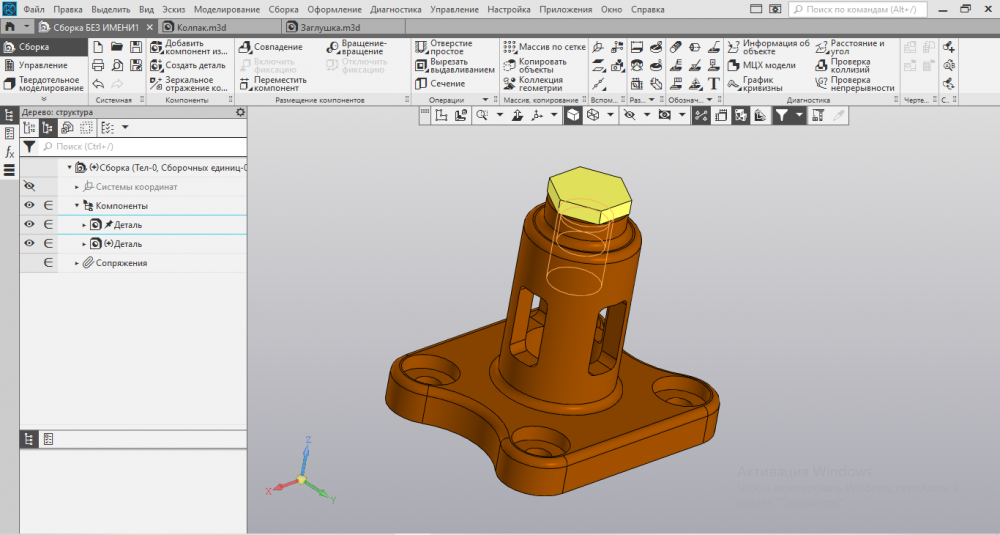Toggle visibility of the pinned Деталь
The height and width of the screenshot is (535, 1000).
(x=29, y=225)
